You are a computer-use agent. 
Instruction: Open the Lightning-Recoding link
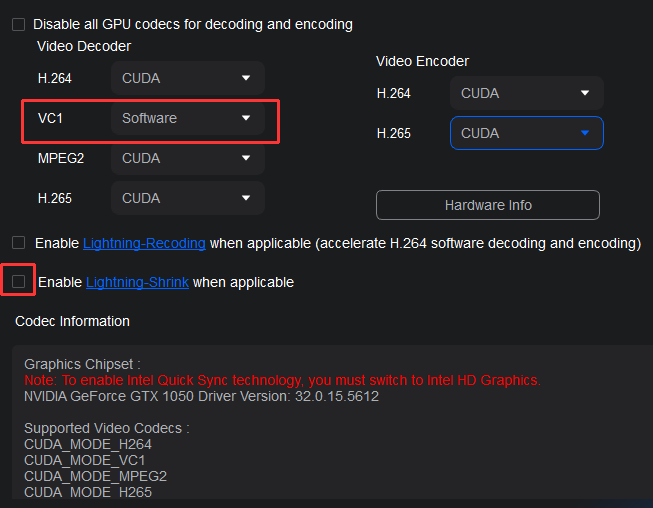[x=144, y=243]
